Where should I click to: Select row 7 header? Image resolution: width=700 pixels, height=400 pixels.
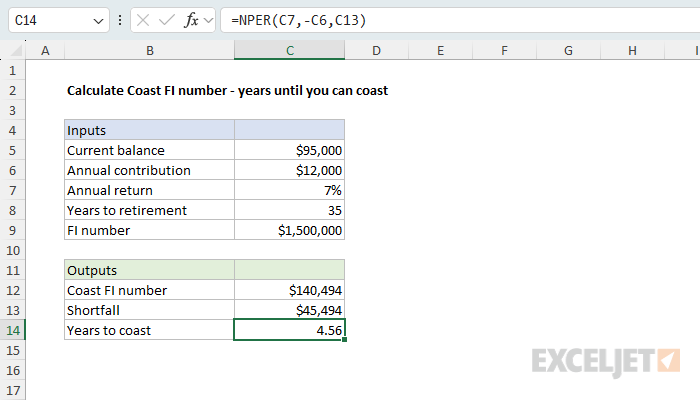point(12,191)
